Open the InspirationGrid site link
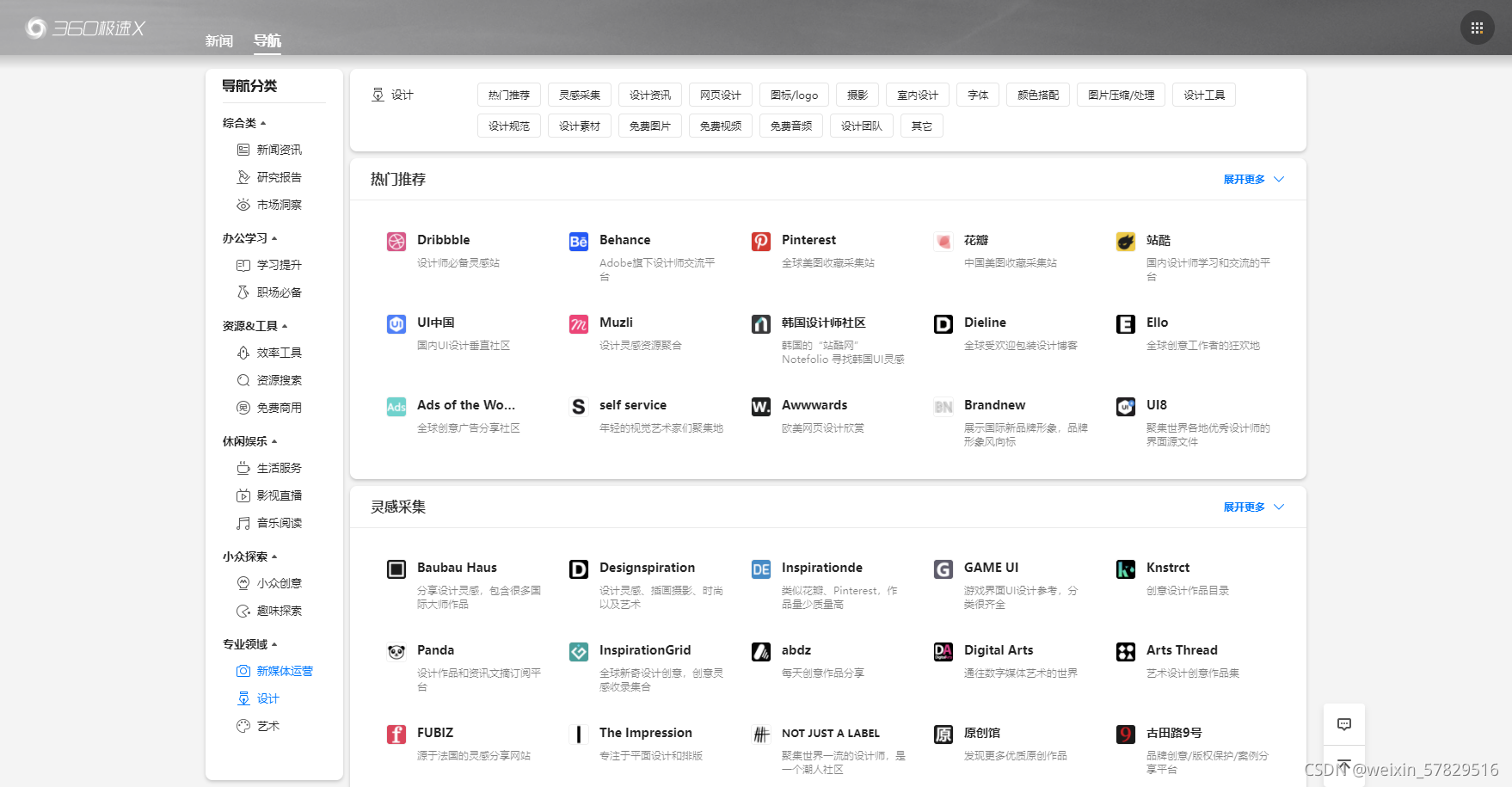 point(645,650)
